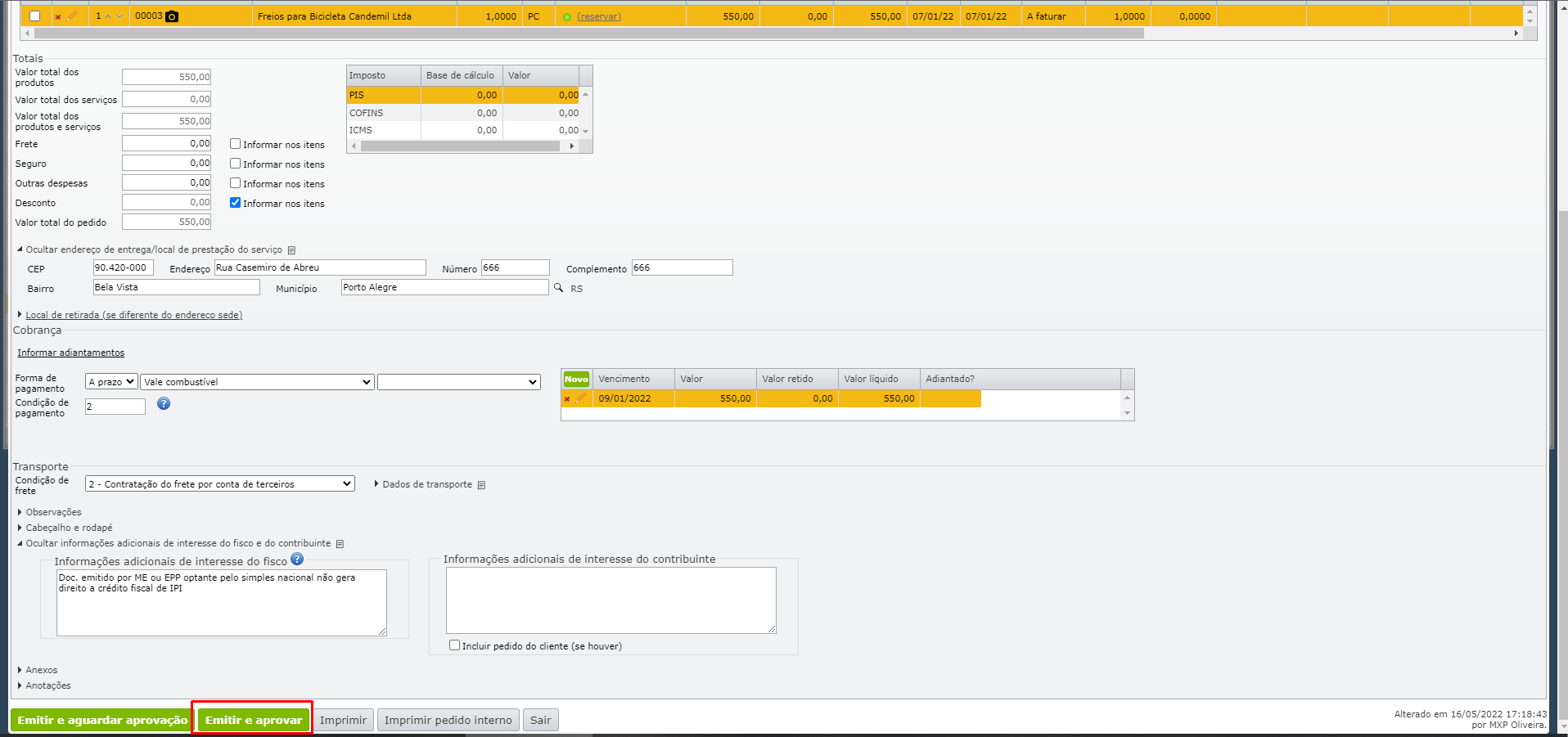Click the Condição de pagamento field
1568x737 pixels.
(115, 407)
